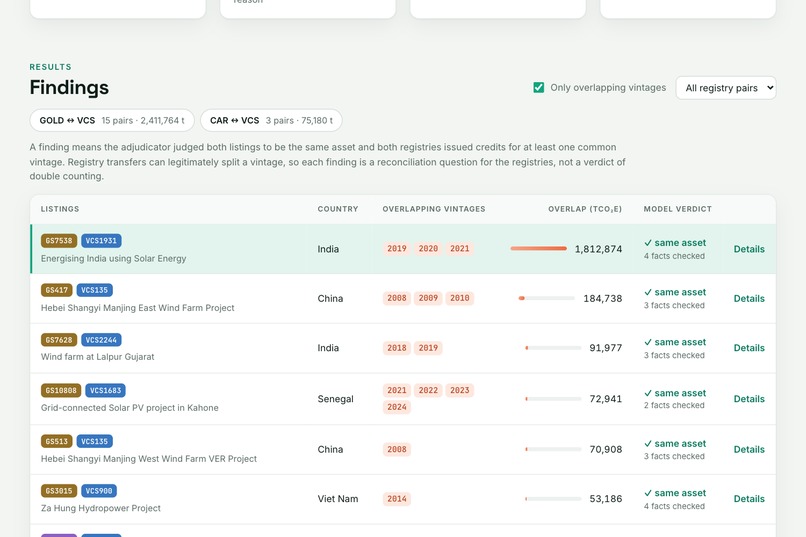Image resolution: width=806 pixels, height=537 pixels.
Task: Click the 2009 vintage tag in GS417 row
Action: [428, 298]
